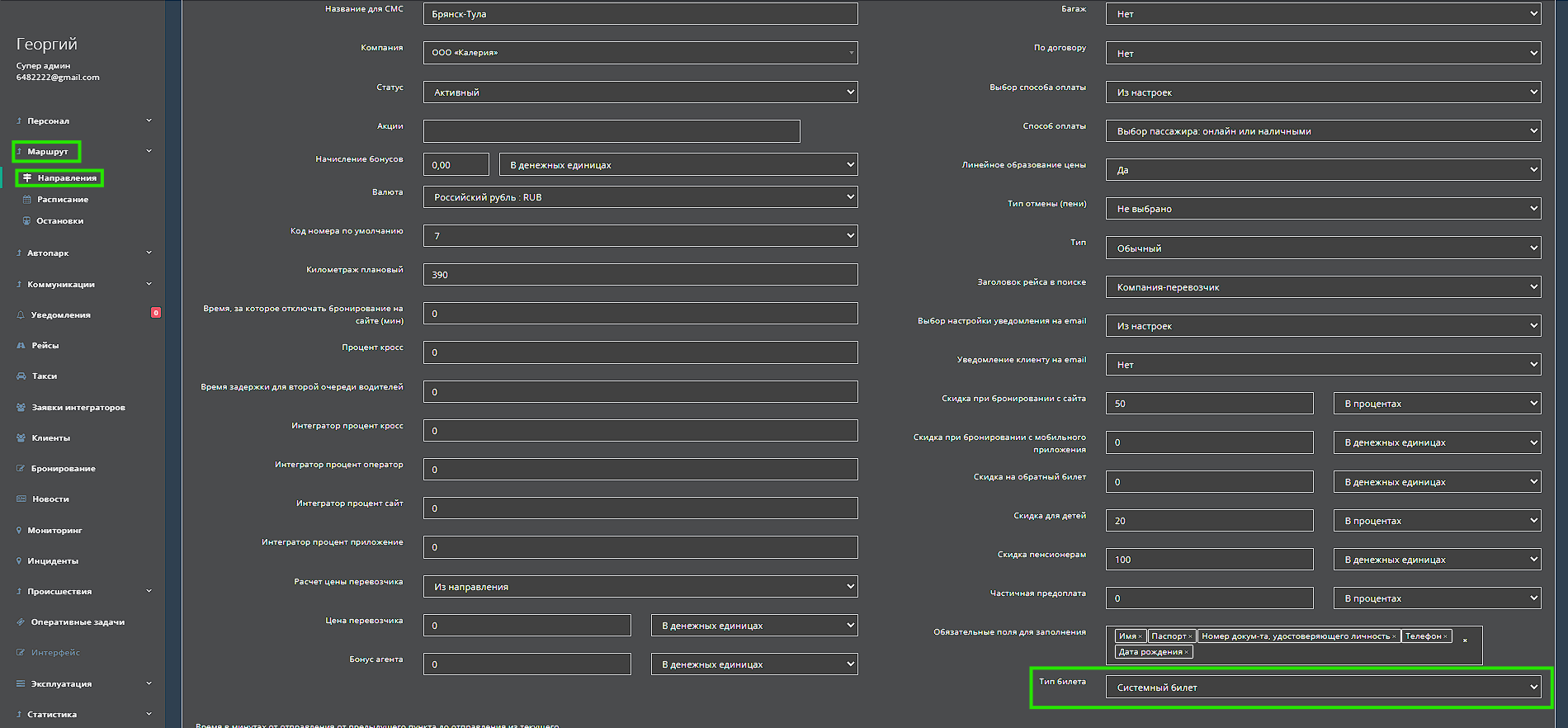Click the car icon next to Такси
Viewport: 1568px width, 728px height.
[21, 376]
